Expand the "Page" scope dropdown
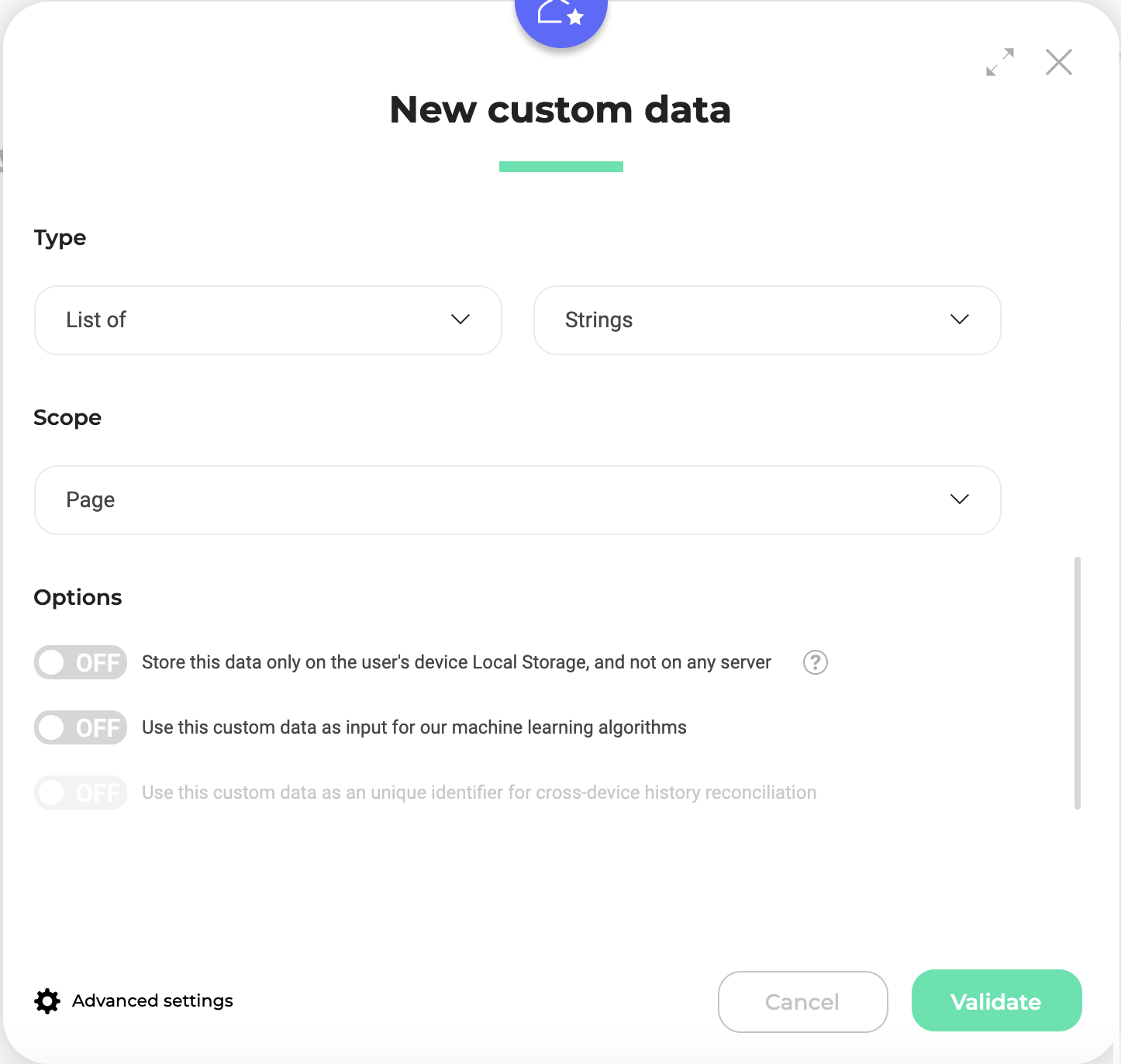Viewport: 1121px width, 1064px height. (517, 500)
